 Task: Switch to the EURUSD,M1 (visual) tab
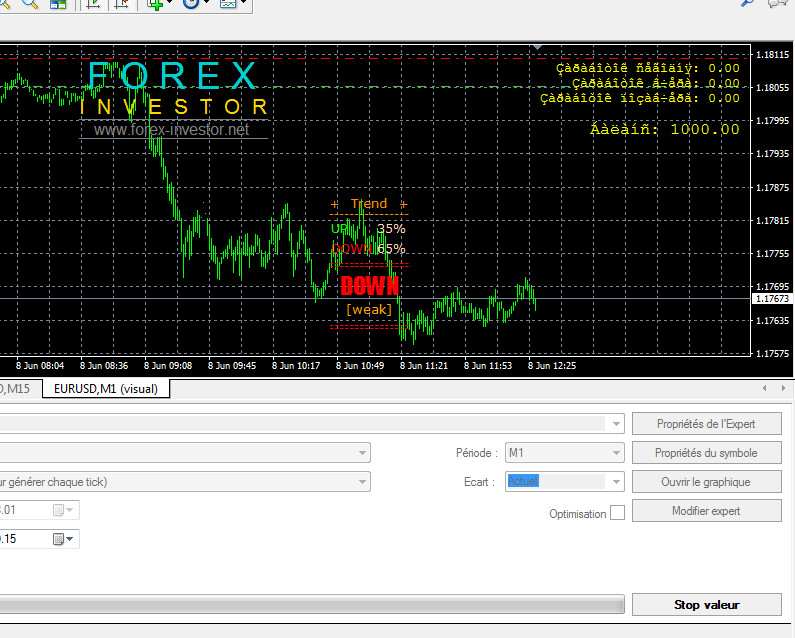(106, 389)
